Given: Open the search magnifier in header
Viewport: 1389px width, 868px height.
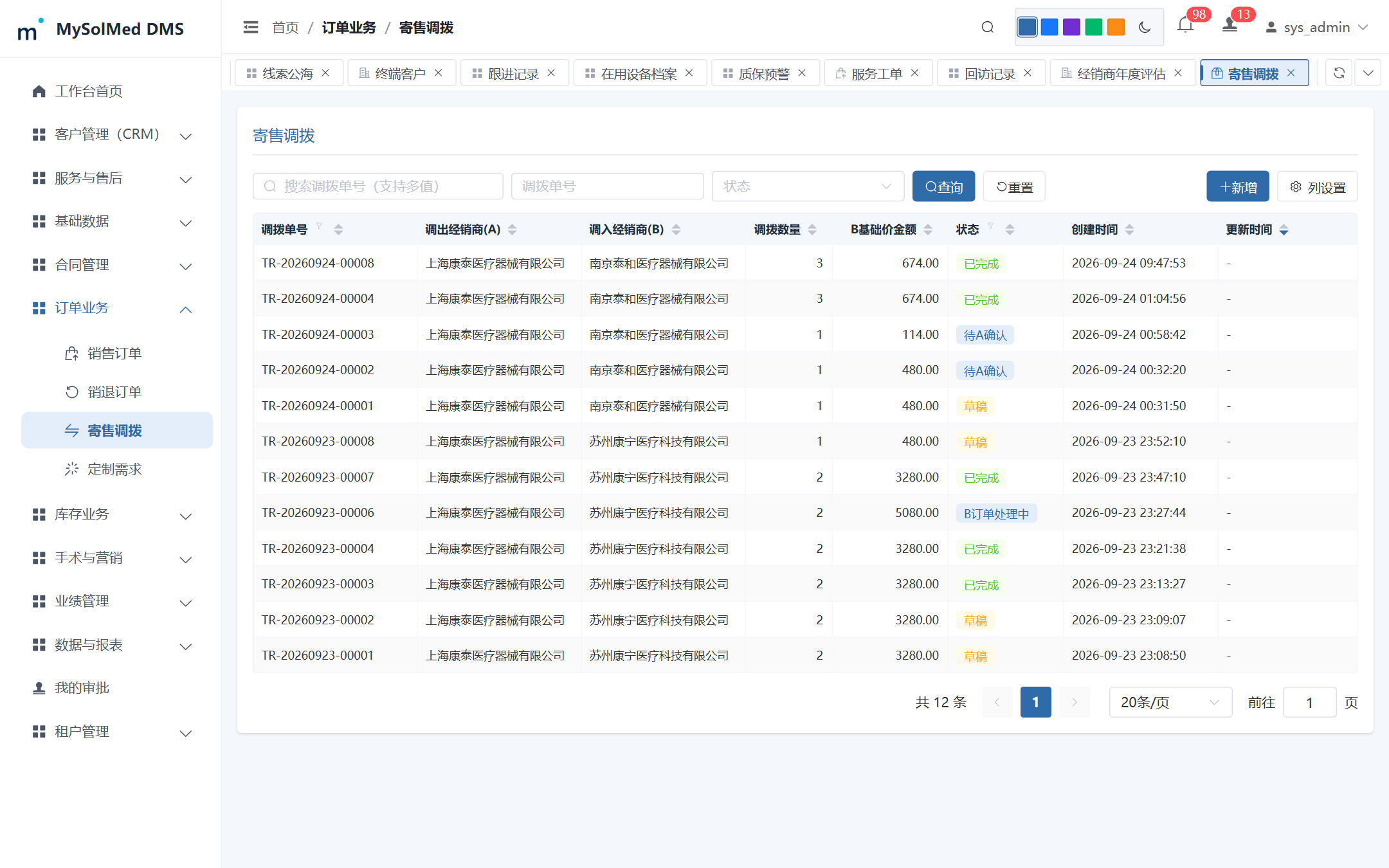Looking at the screenshot, I should (x=988, y=27).
